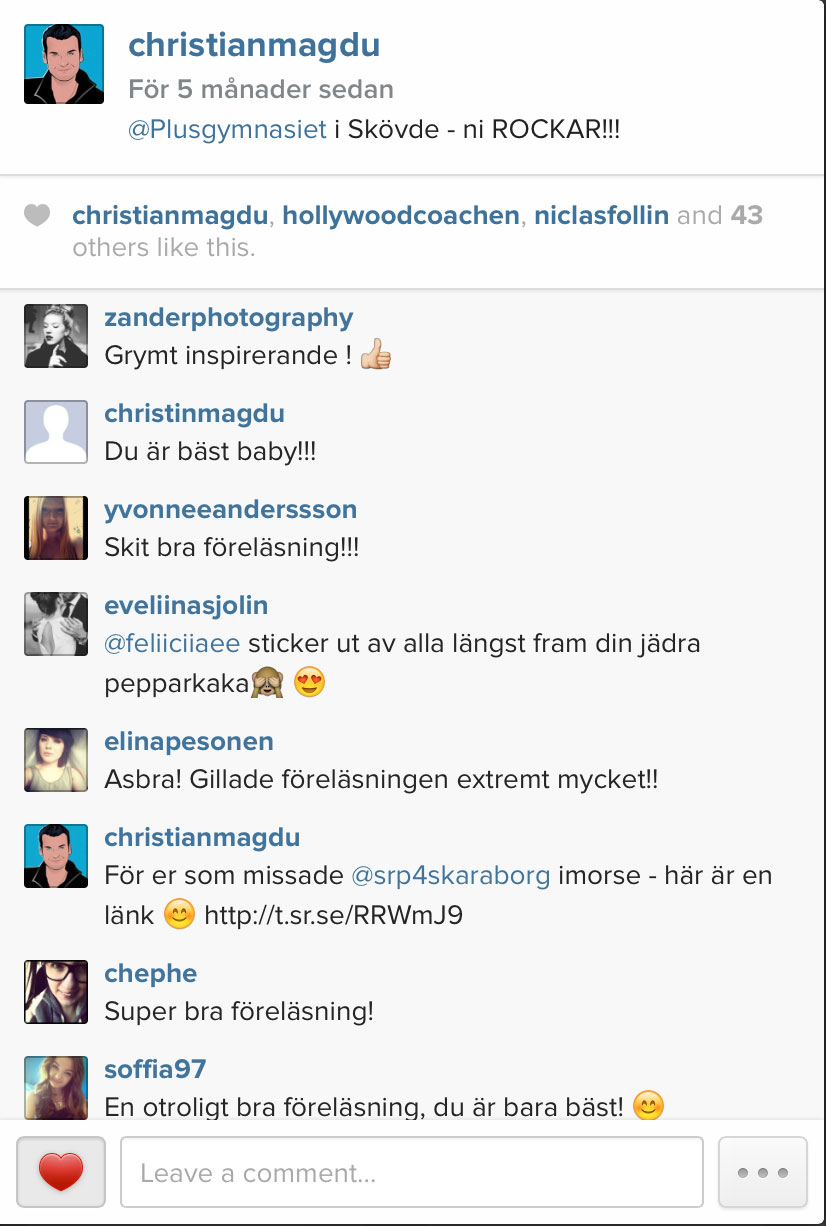This screenshot has width=826, height=1226.
Task: Open zanderphotography's profile picture
Action: [x=56, y=335]
